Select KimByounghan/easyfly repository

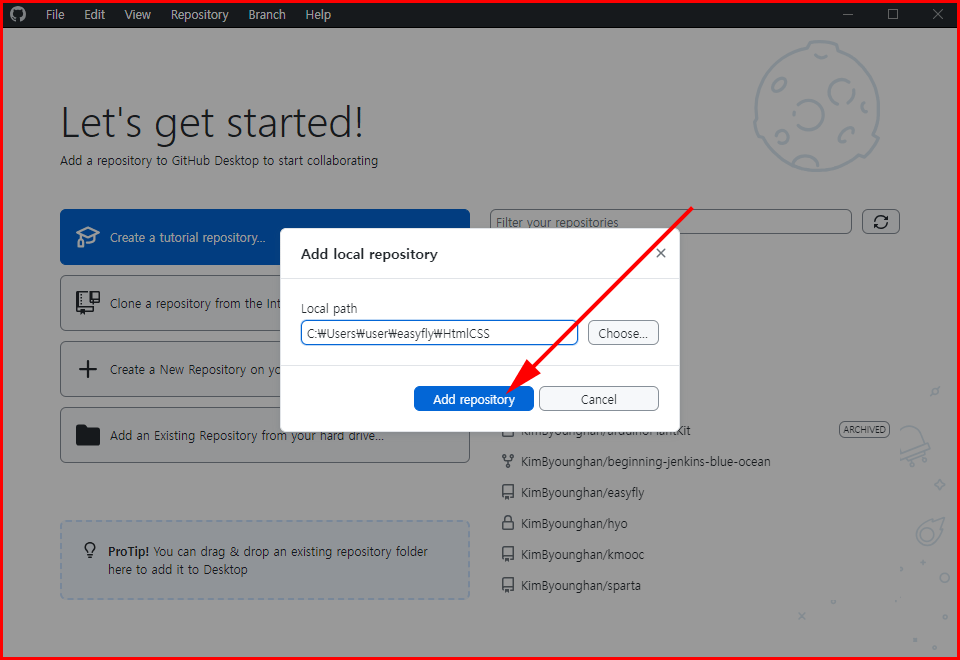coord(582,493)
